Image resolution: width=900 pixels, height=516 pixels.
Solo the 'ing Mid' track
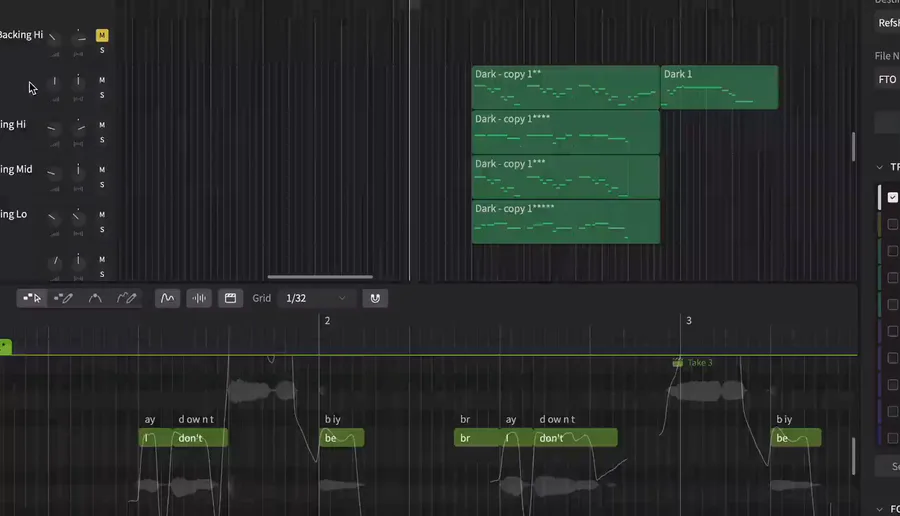[x=102, y=185]
